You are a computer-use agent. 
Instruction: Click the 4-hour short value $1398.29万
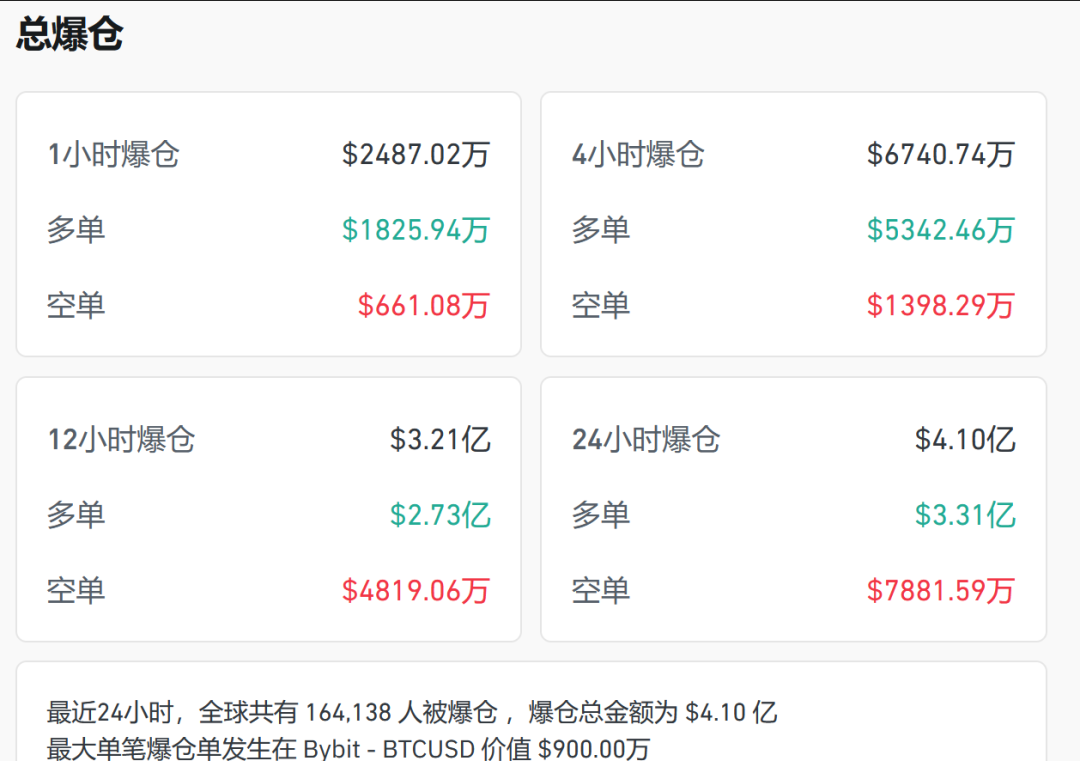click(940, 305)
